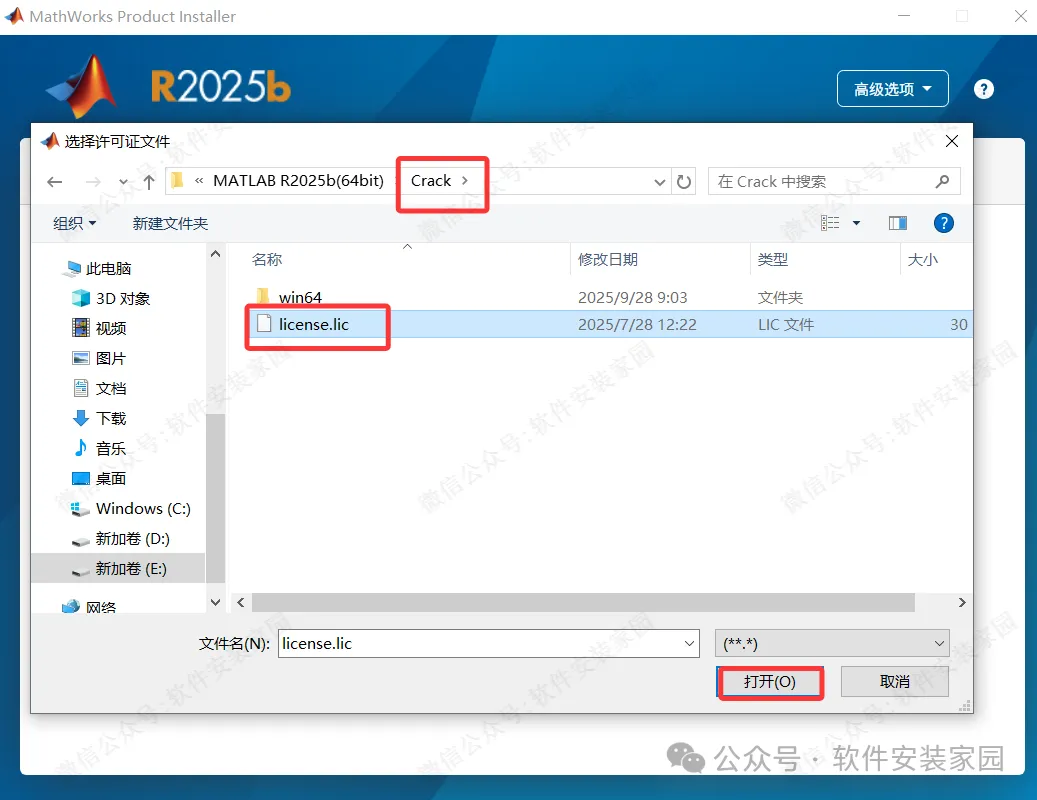Viewport: 1037px width, 800px height.
Task: Click the 取消 button
Action: pos(895,682)
